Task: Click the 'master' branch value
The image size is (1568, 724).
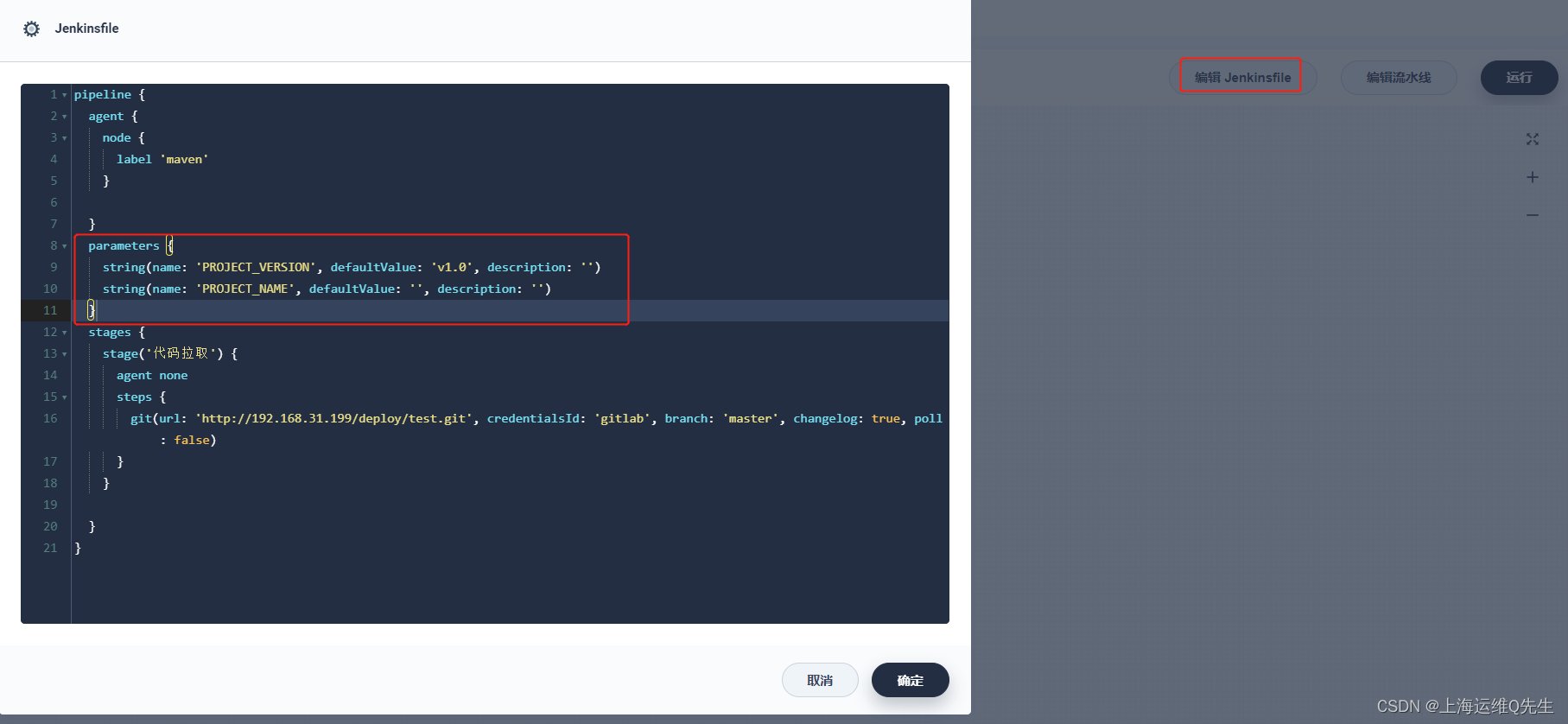Action: pyautogui.click(x=750, y=418)
